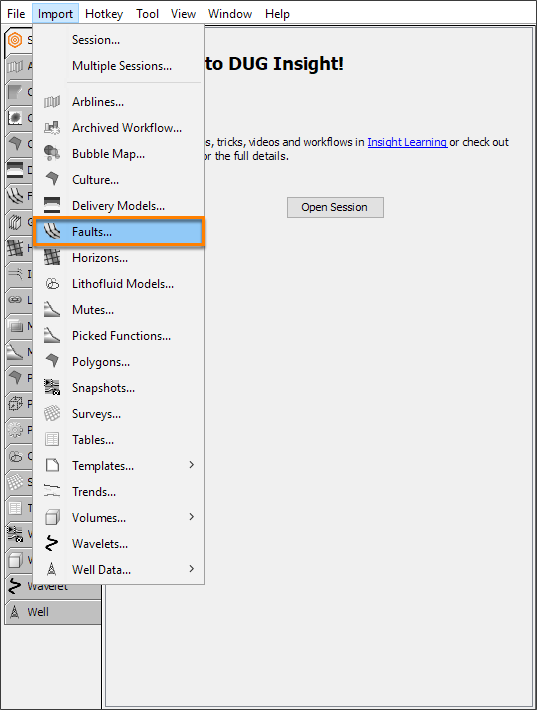This screenshot has height=710, width=537.
Task: Open the Help menu
Action: click(x=277, y=14)
